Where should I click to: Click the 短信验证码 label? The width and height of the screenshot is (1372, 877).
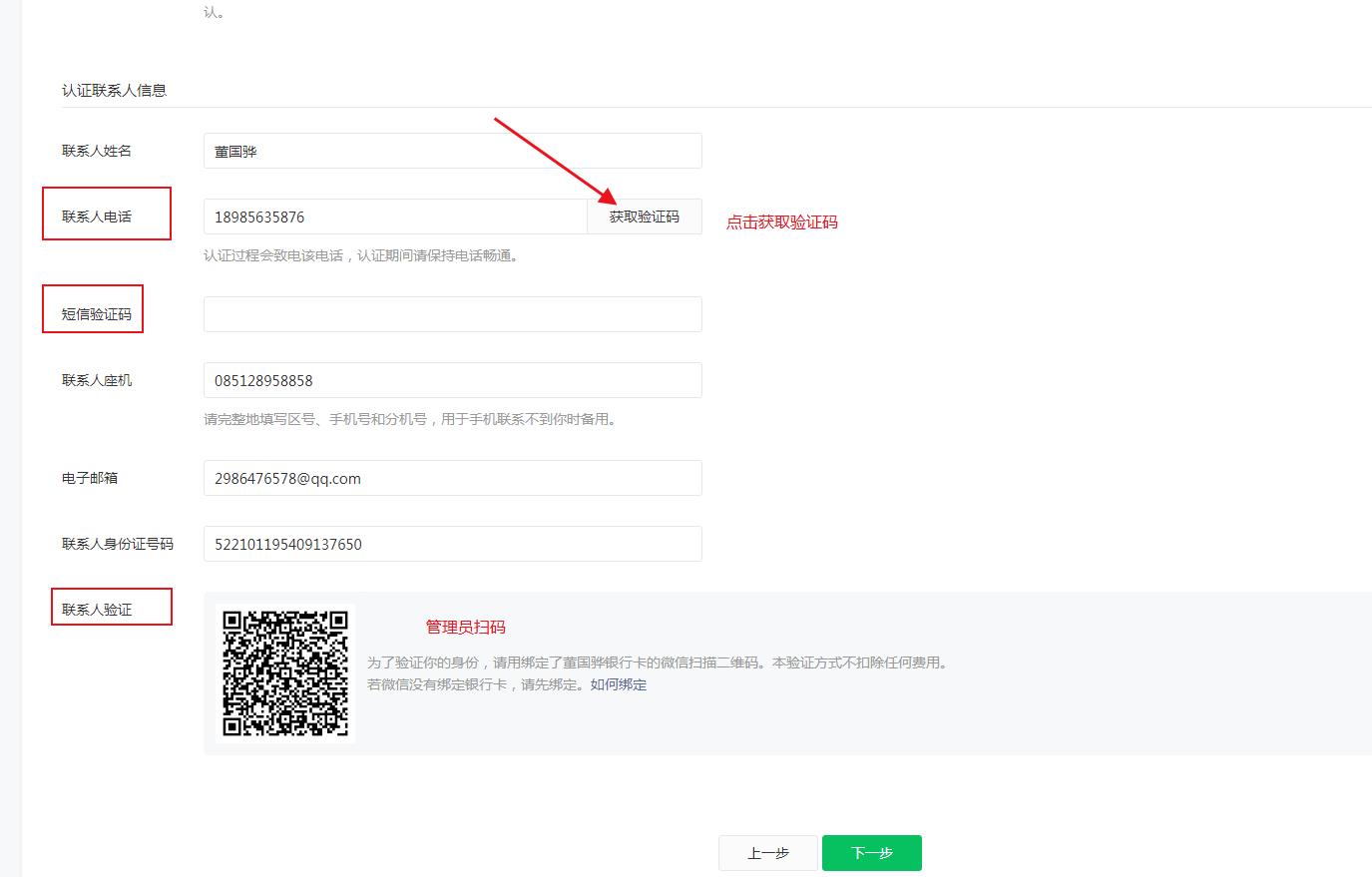[97, 314]
